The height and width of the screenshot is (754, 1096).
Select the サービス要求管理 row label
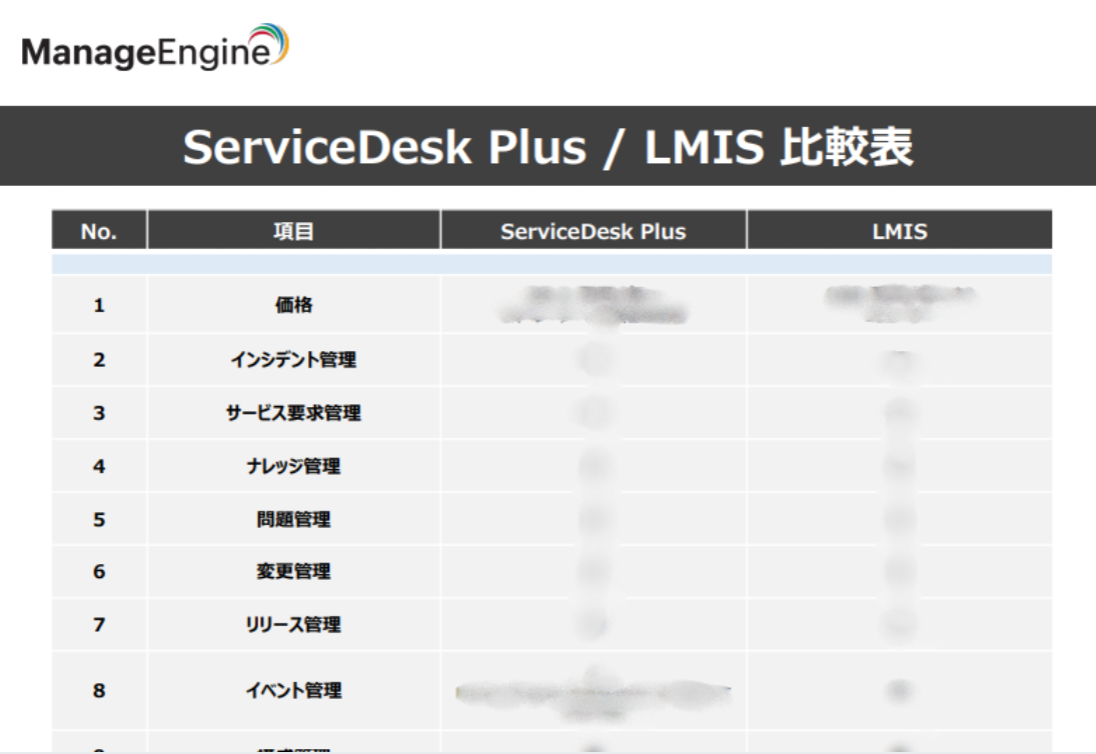(291, 413)
